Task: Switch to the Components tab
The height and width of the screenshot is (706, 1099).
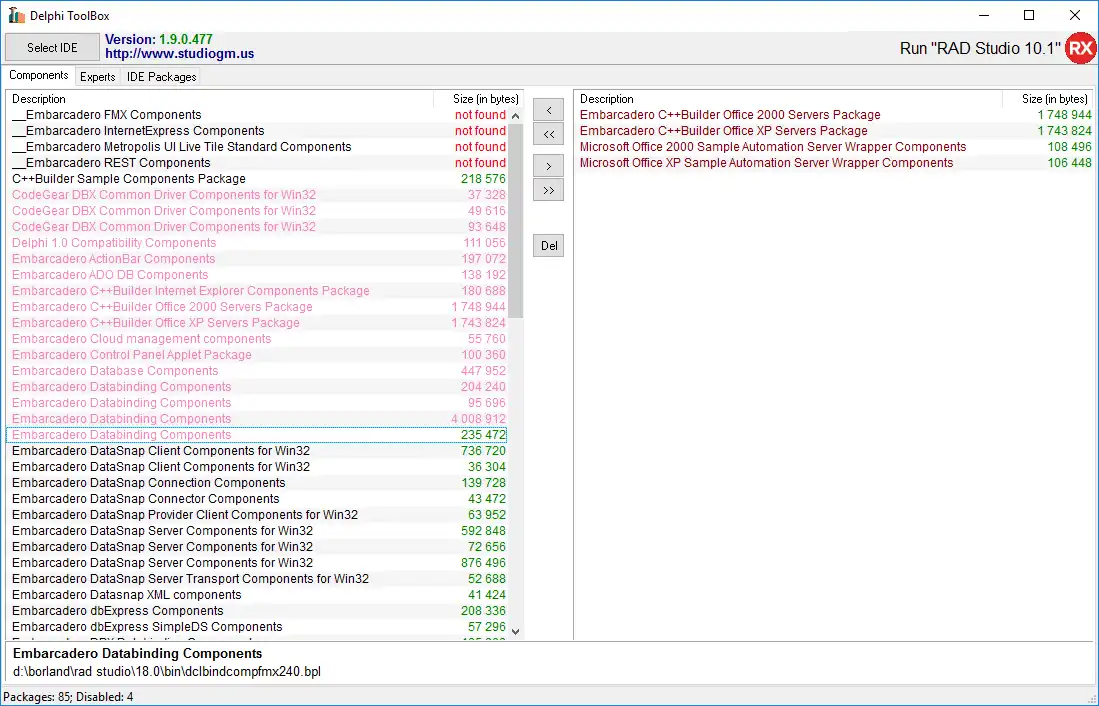Action: 39,75
